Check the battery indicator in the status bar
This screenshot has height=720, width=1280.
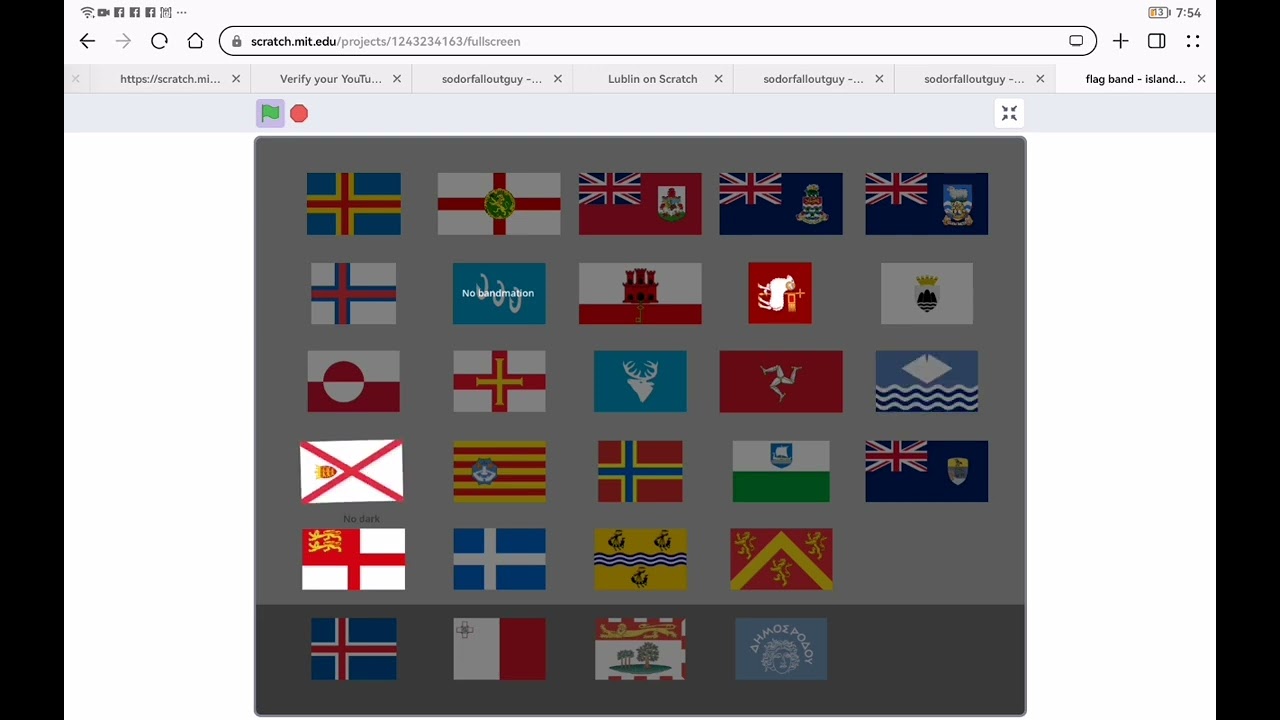coord(1158,13)
